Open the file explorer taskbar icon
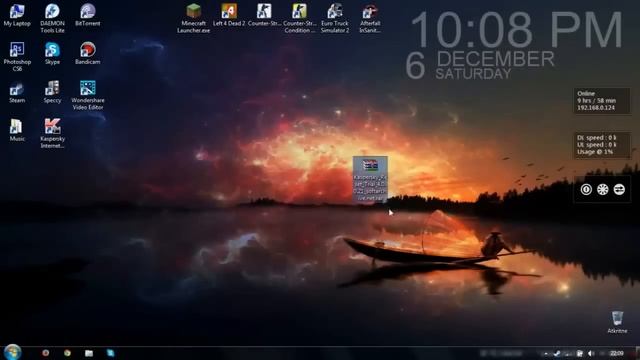Viewport: 640px width, 360px height. (89, 353)
